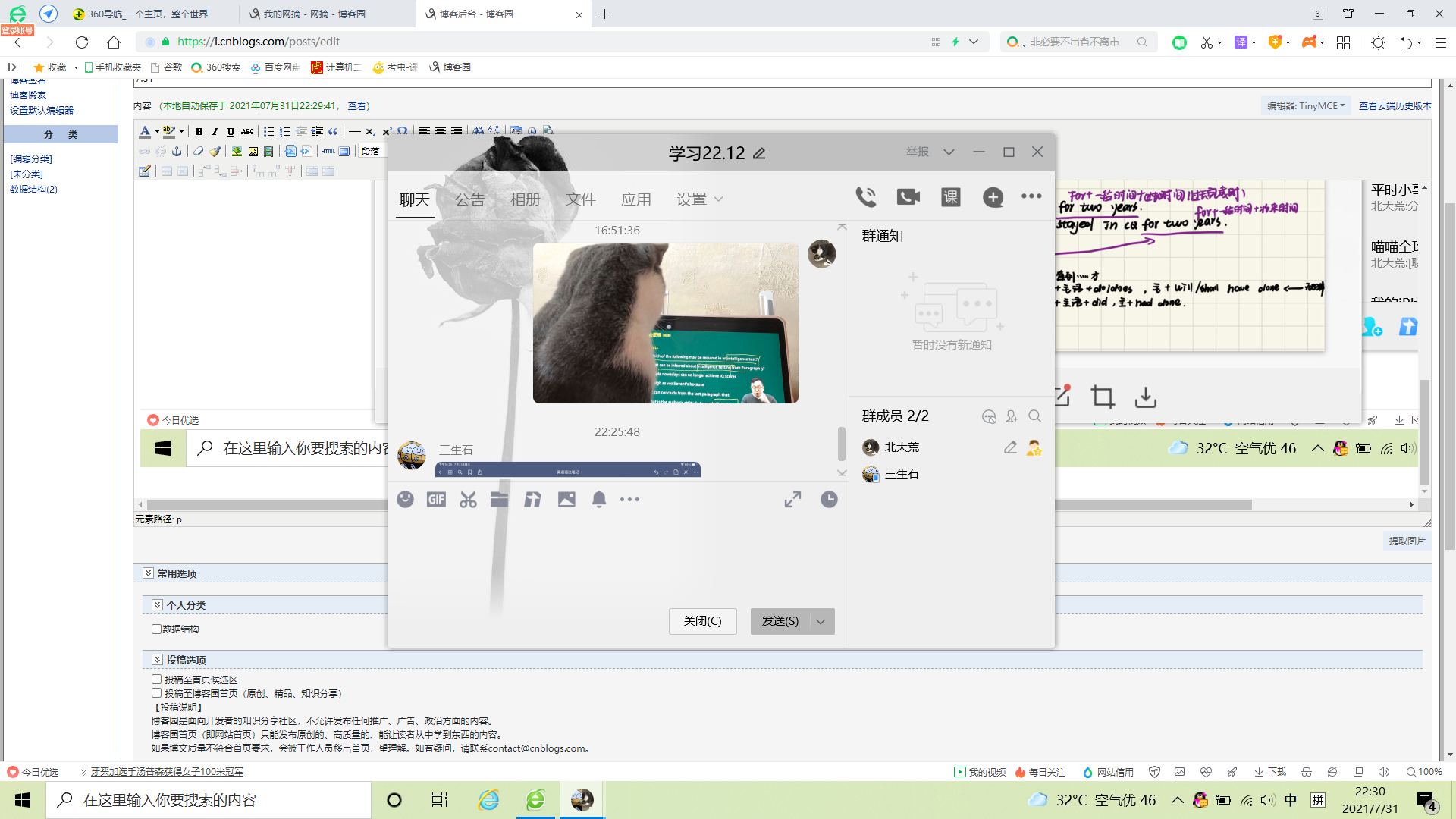Open the send button dropdown arrow

821,621
